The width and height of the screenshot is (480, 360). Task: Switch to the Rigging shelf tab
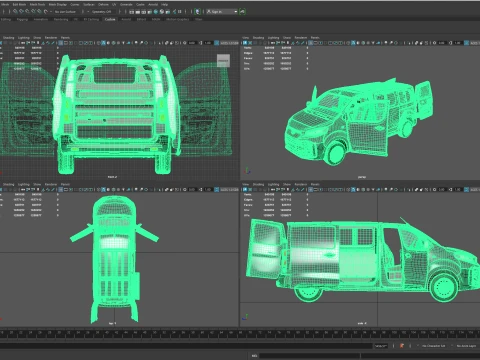coord(22,19)
